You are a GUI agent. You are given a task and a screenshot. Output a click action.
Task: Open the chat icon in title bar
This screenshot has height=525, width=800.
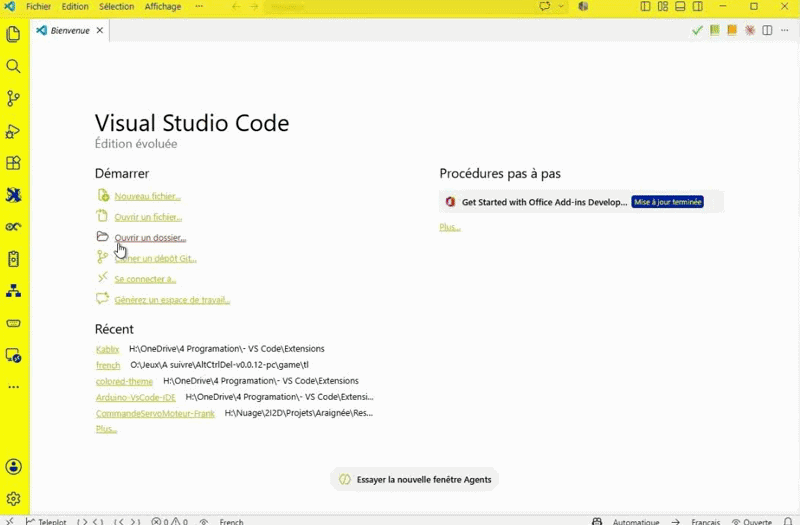point(545,7)
